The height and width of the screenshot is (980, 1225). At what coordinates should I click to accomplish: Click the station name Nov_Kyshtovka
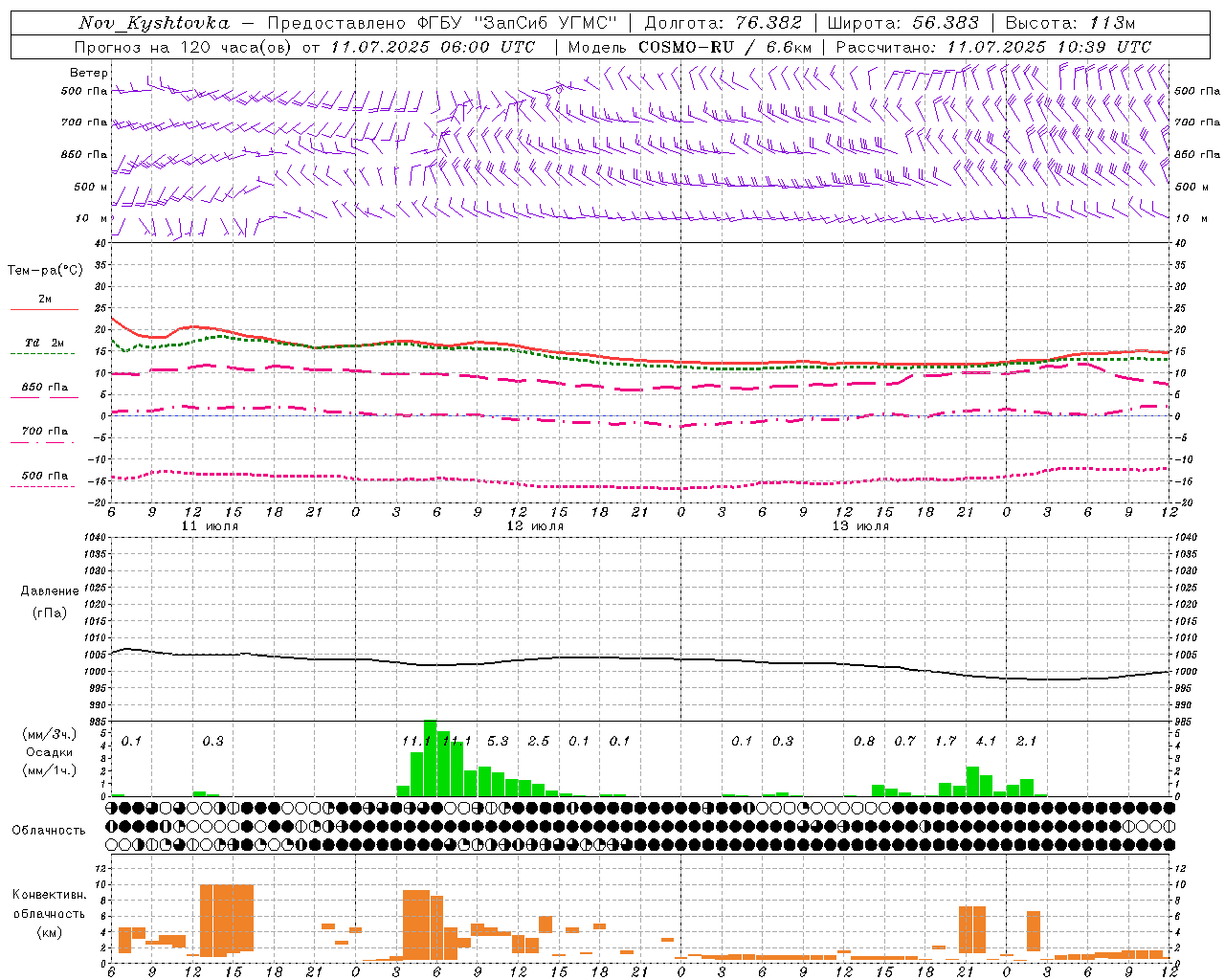tap(154, 23)
